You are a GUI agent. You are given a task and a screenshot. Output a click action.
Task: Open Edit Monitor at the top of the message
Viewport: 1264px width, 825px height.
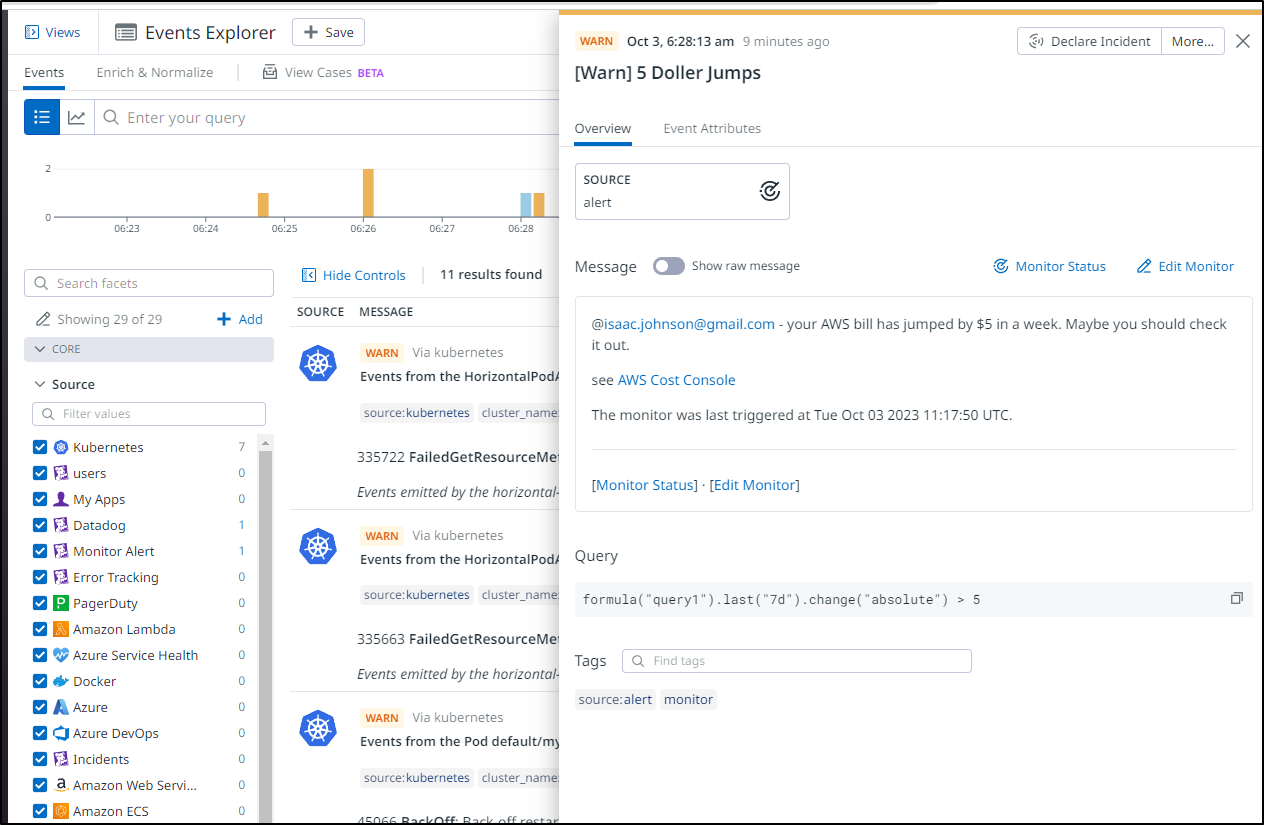1185,266
